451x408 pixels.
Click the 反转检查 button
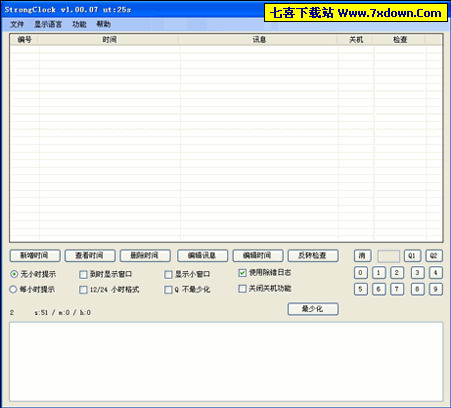pyautogui.click(x=313, y=256)
